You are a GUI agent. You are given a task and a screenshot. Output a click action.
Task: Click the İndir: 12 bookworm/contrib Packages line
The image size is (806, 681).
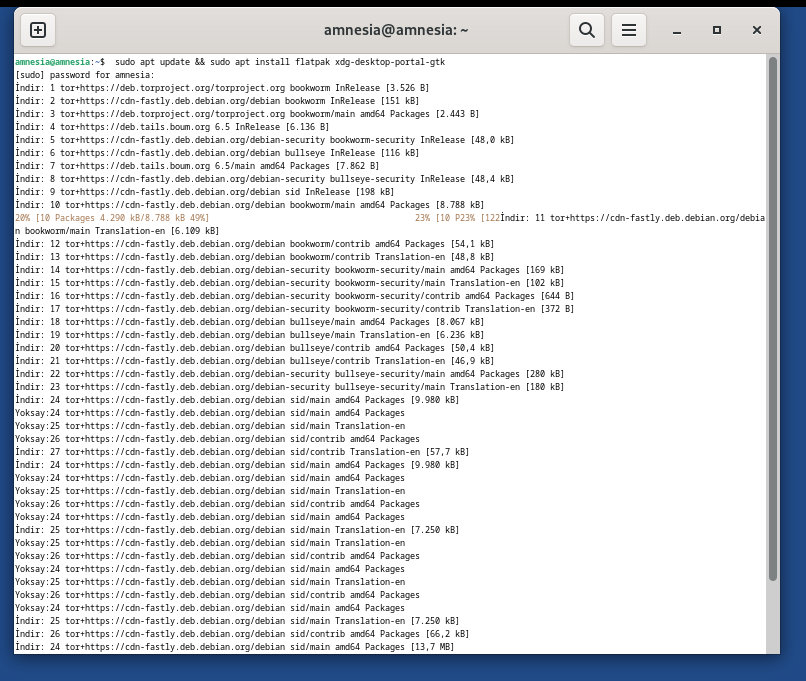point(254,244)
